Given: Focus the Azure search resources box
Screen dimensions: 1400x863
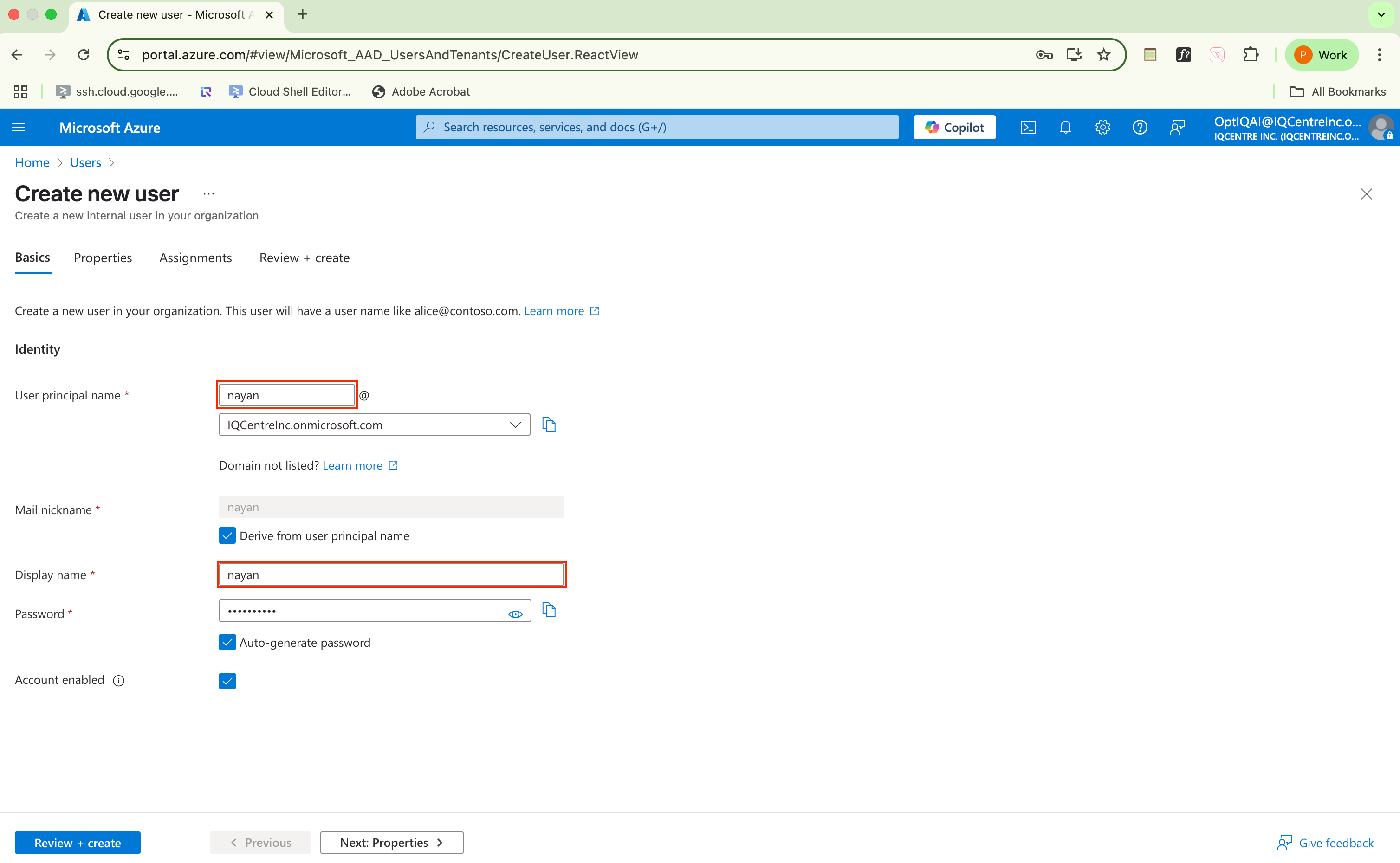Looking at the screenshot, I should tap(657, 127).
